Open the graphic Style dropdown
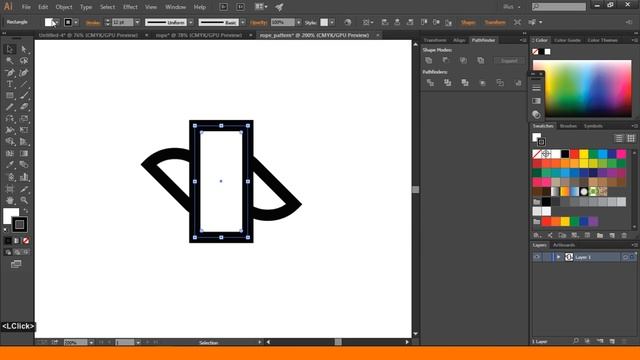 (x=332, y=22)
